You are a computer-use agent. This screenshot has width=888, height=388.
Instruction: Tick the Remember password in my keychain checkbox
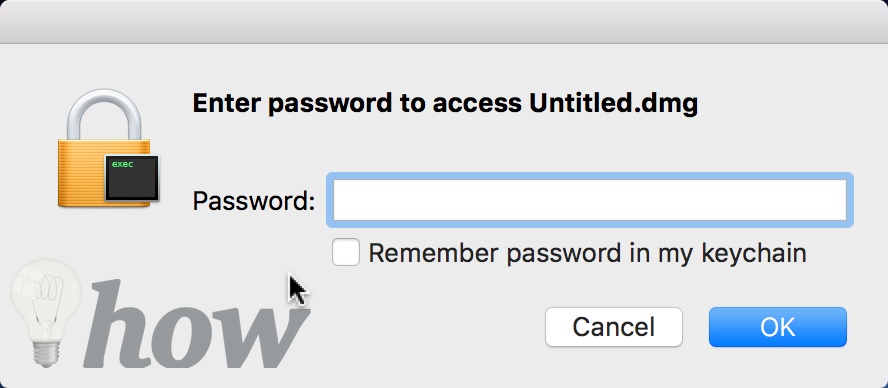click(345, 252)
